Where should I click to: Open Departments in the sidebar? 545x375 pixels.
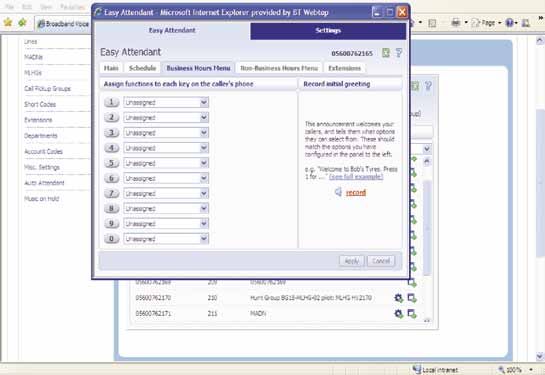(x=41, y=136)
